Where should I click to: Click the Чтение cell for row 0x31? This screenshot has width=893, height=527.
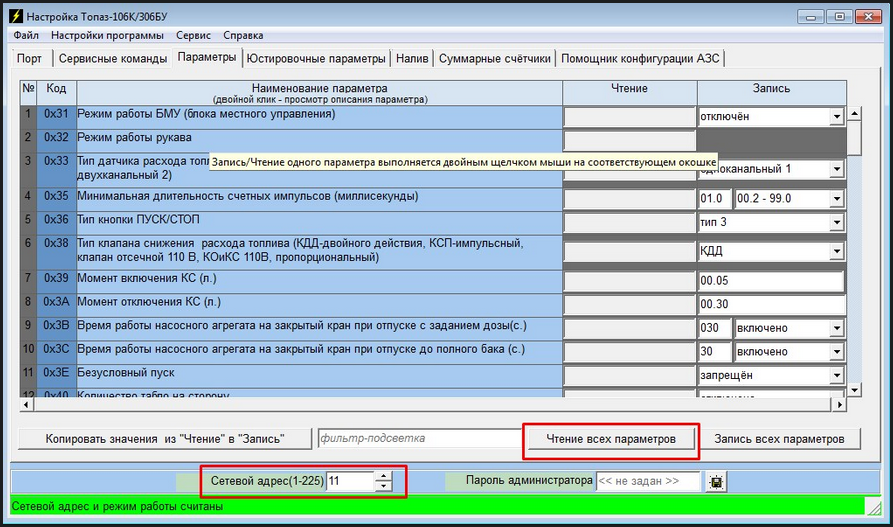pyautogui.click(x=629, y=117)
